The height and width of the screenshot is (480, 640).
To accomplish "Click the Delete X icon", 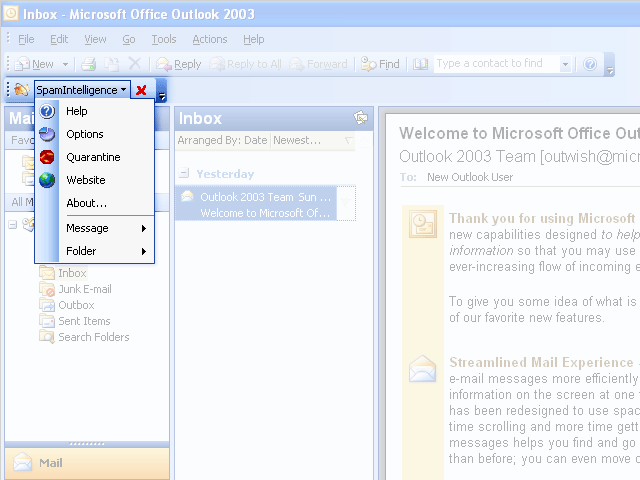I will [x=135, y=64].
